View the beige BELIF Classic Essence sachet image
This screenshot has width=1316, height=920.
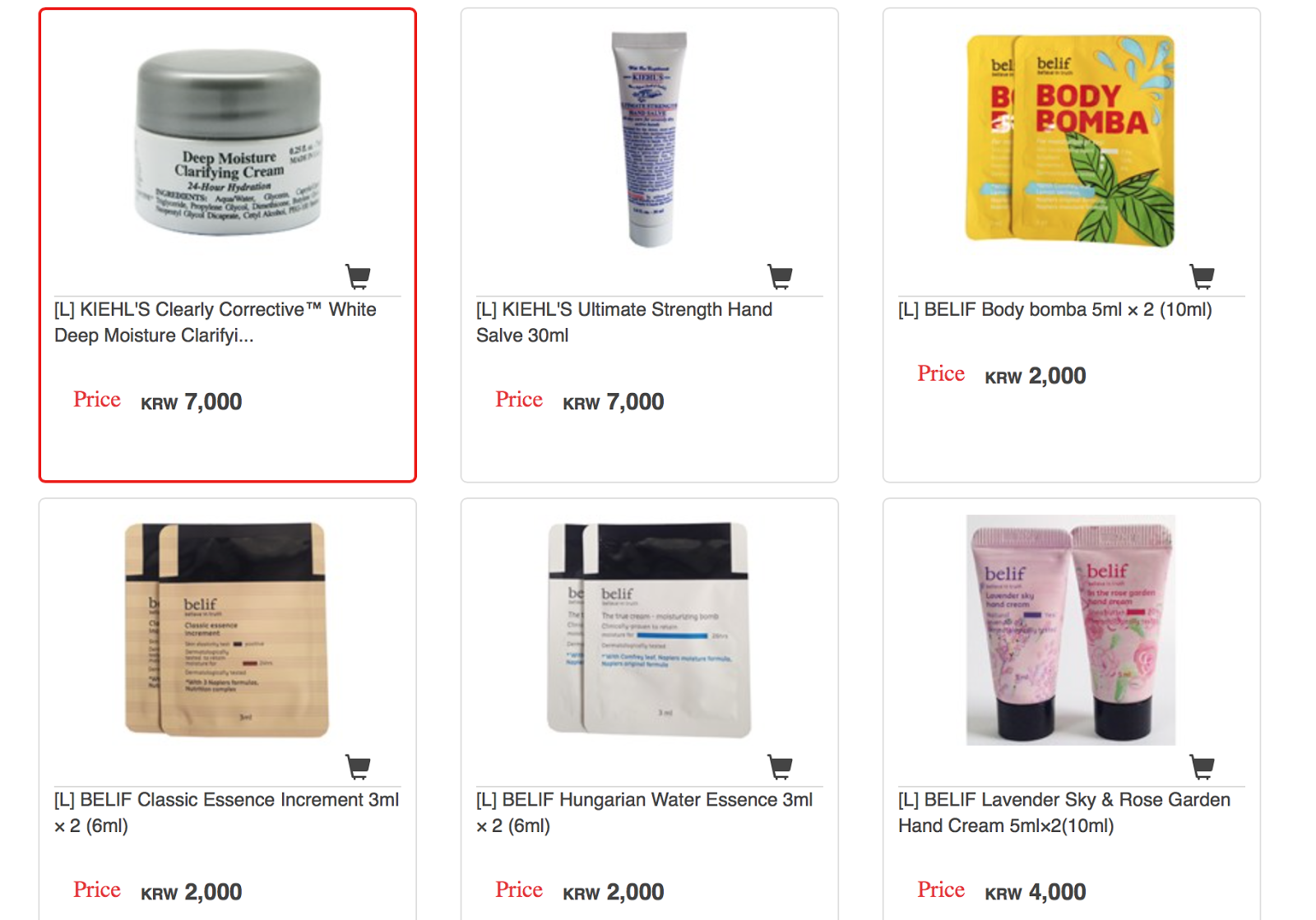coord(227,630)
